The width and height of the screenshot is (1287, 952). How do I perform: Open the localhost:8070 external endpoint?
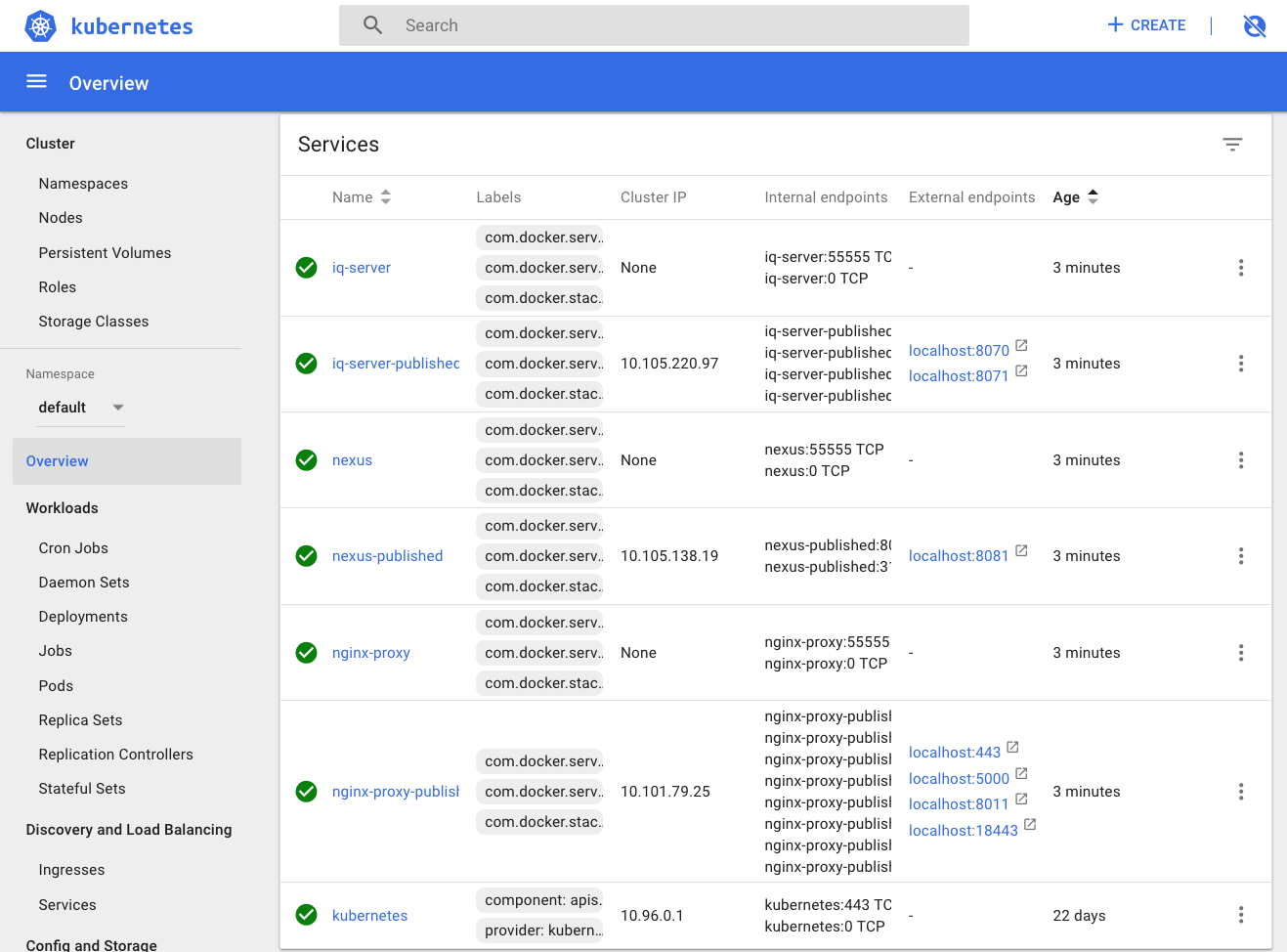pyautogui.click(x=958, y=351)
